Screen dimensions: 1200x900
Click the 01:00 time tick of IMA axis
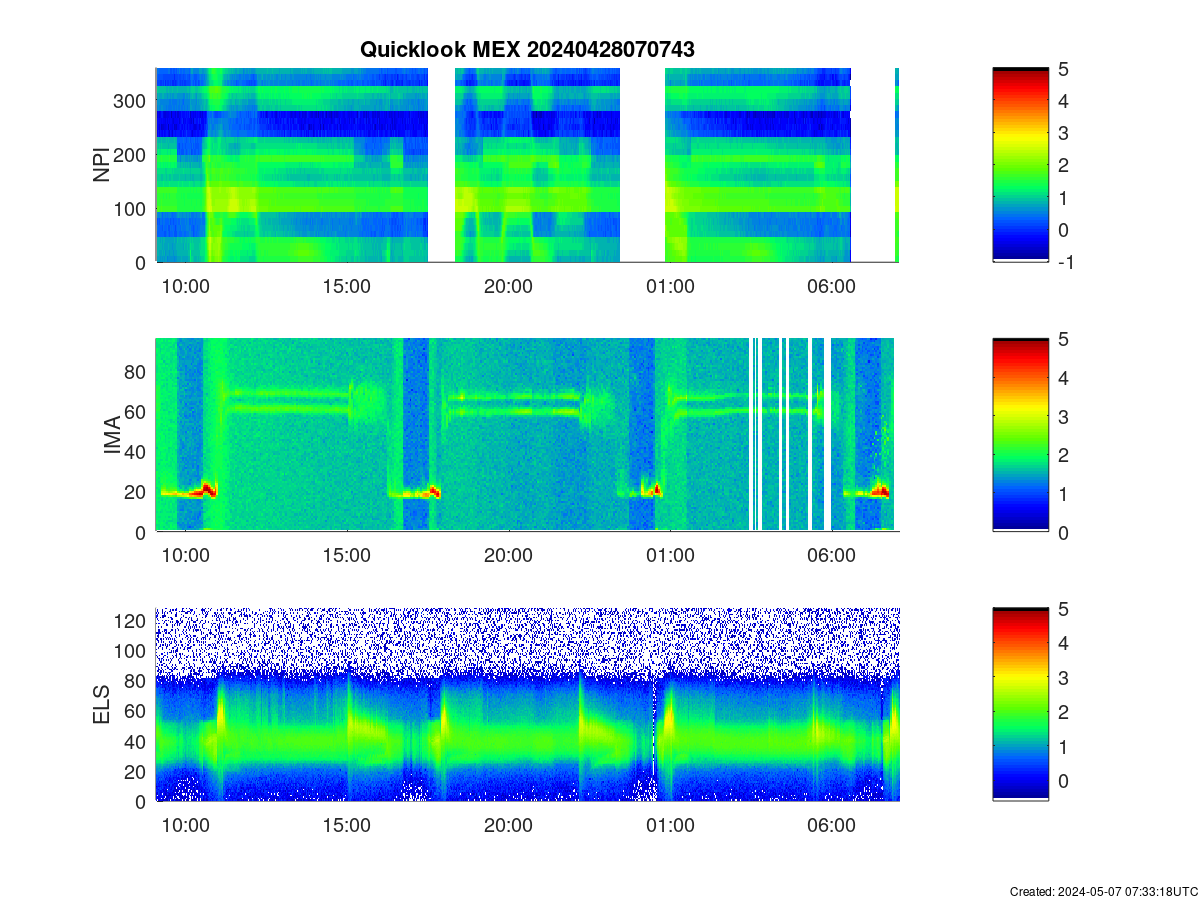tap(670, 557)
